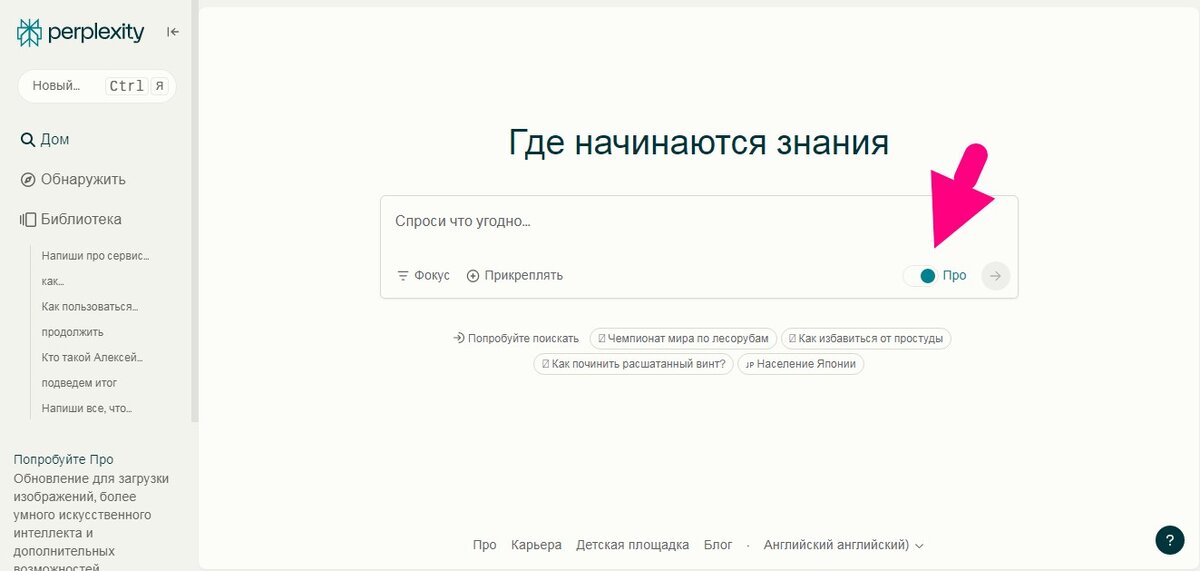Click the sidebar vertical scrollbar
Screen dimensions: 1200x571
point(195,210)
